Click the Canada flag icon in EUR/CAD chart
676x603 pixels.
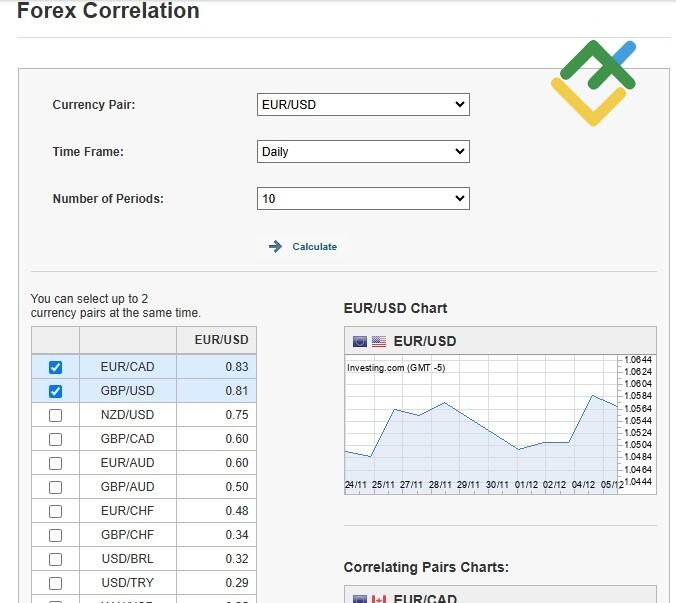click(x=379, y=598)
